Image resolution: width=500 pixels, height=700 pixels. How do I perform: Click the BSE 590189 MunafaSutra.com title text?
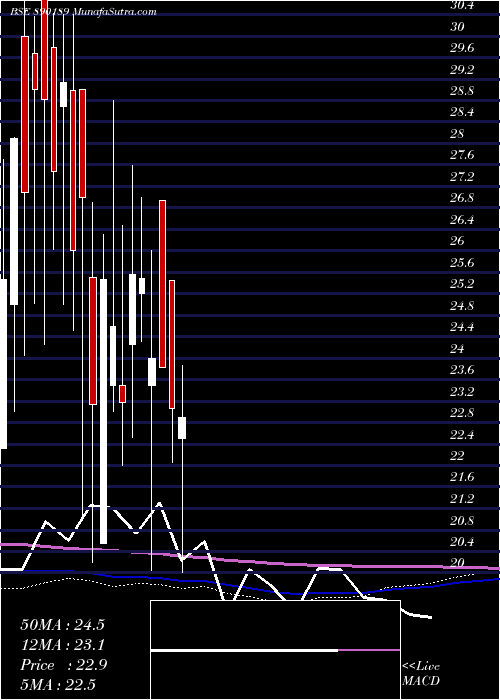coord(83,12)
